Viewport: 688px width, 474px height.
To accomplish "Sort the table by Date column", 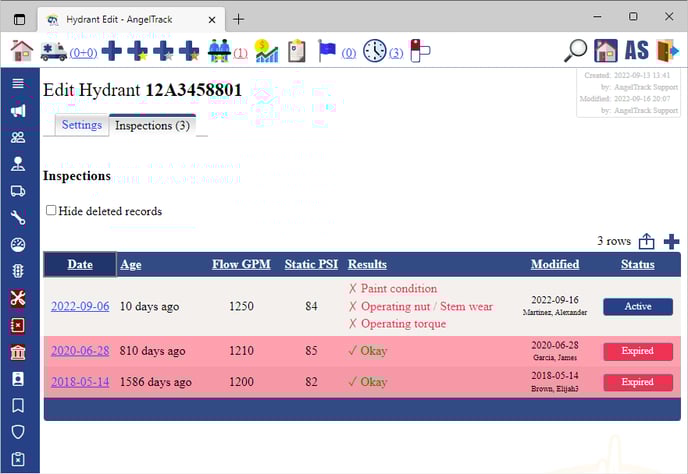I will [80, 264].
